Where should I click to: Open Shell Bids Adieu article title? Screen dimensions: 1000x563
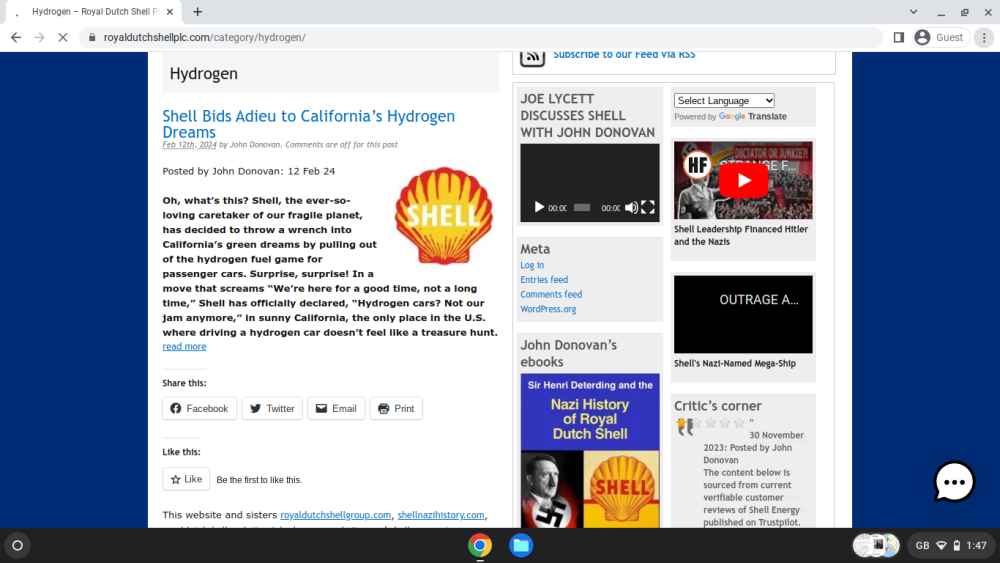(x=309, y=124)
